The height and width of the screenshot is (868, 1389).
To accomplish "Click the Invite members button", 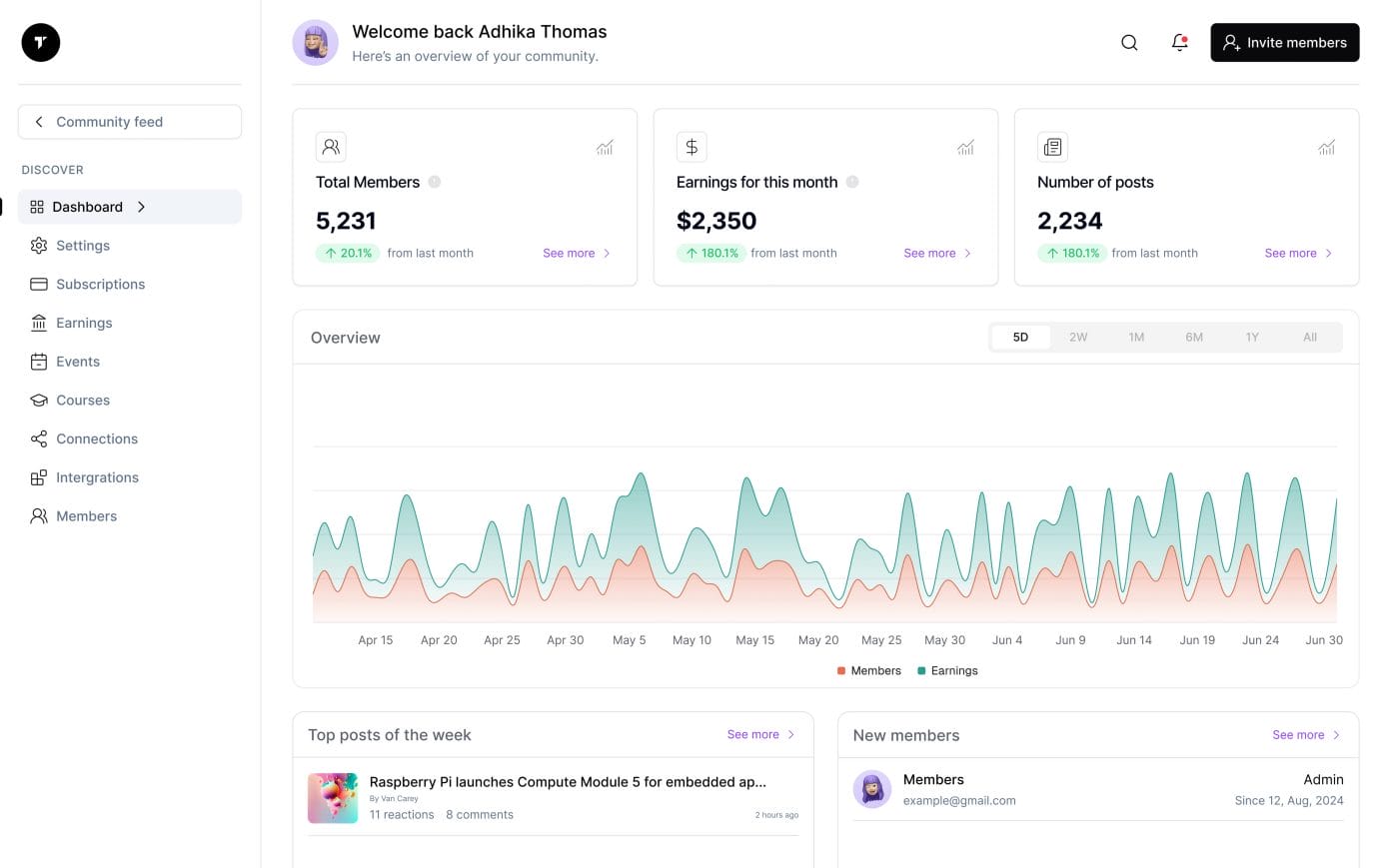I will (x=1284, y=43).
